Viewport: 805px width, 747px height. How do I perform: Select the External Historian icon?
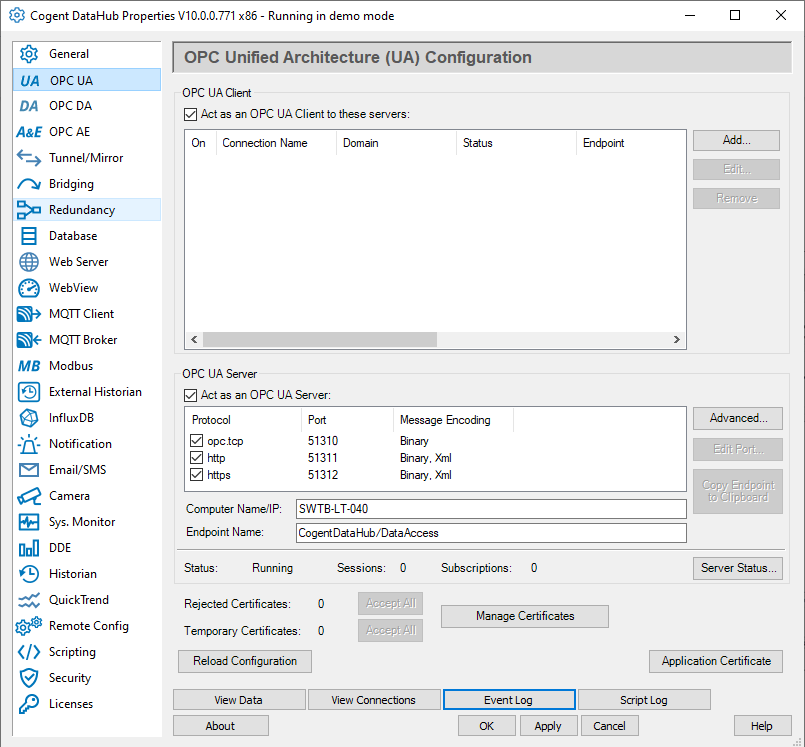[x=29, y=392]
